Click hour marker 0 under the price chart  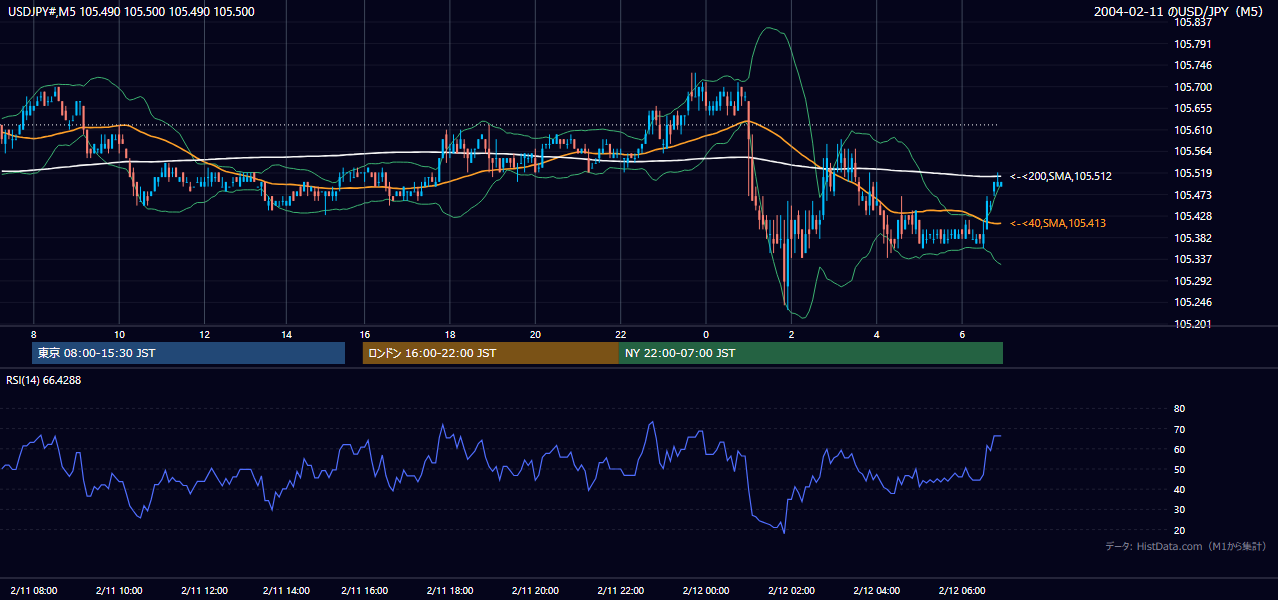(x=706, y=334)
